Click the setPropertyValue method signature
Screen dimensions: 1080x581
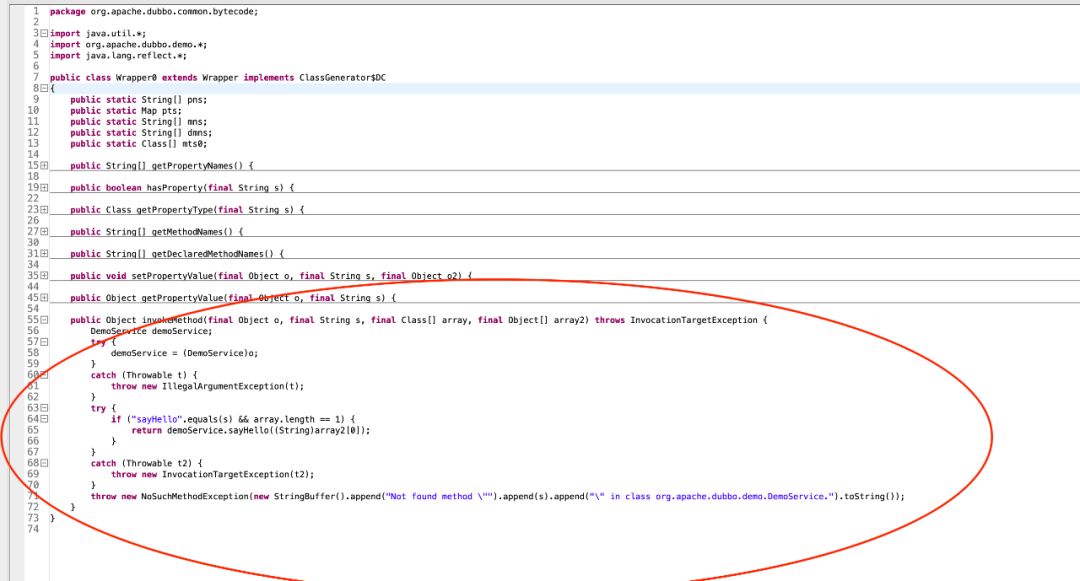271,276
